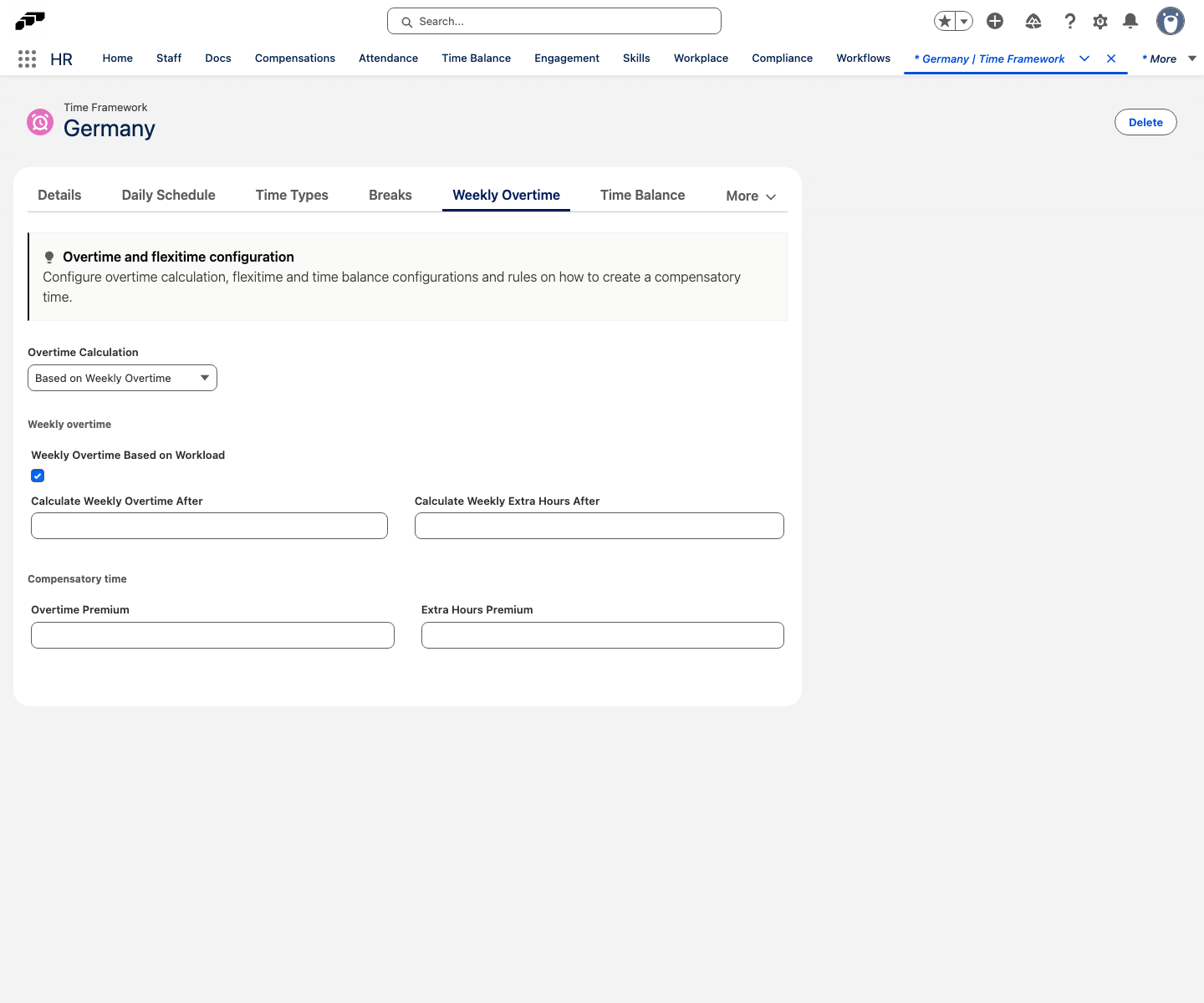Switch to the Details tab
Screen dimensions: 1204x1003
pos(59,195)
